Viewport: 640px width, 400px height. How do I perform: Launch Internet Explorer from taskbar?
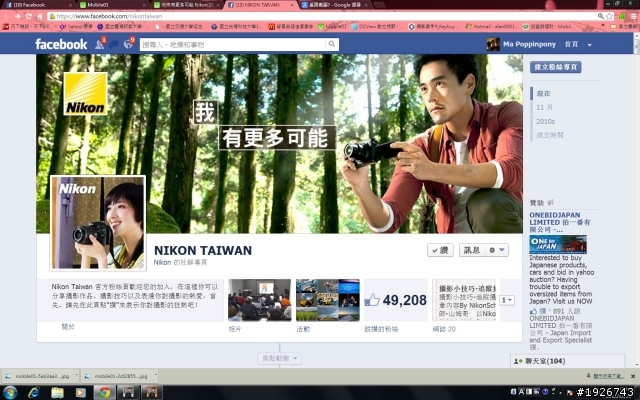34,393
